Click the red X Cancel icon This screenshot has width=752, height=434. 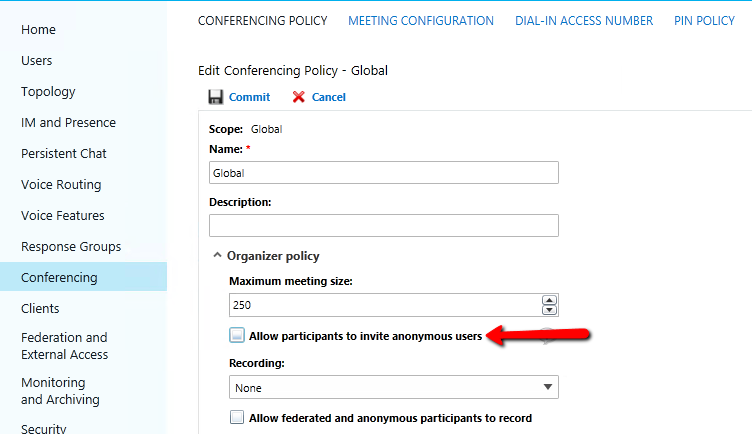point(298,97)
